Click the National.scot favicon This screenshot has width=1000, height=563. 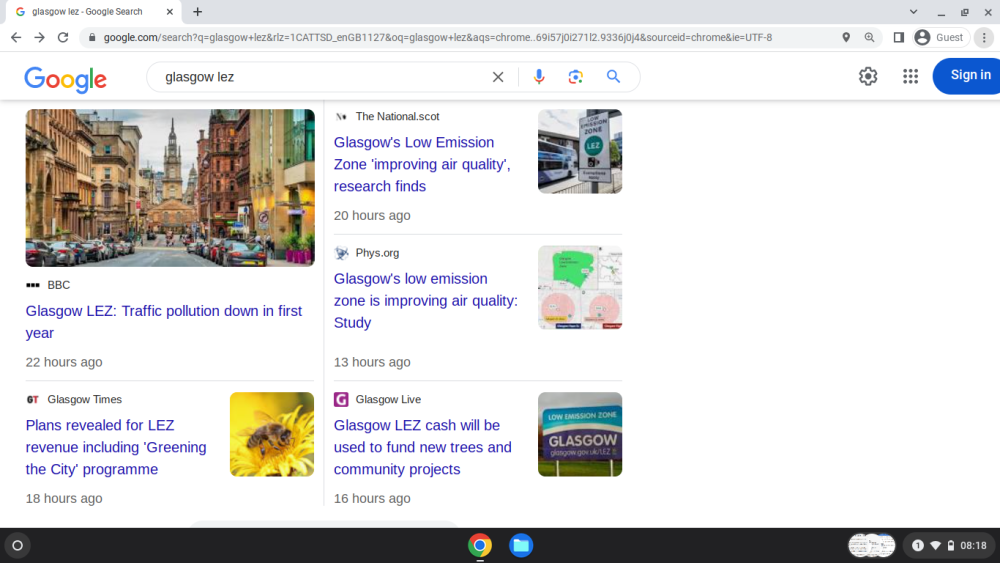(x=341, y=117)
